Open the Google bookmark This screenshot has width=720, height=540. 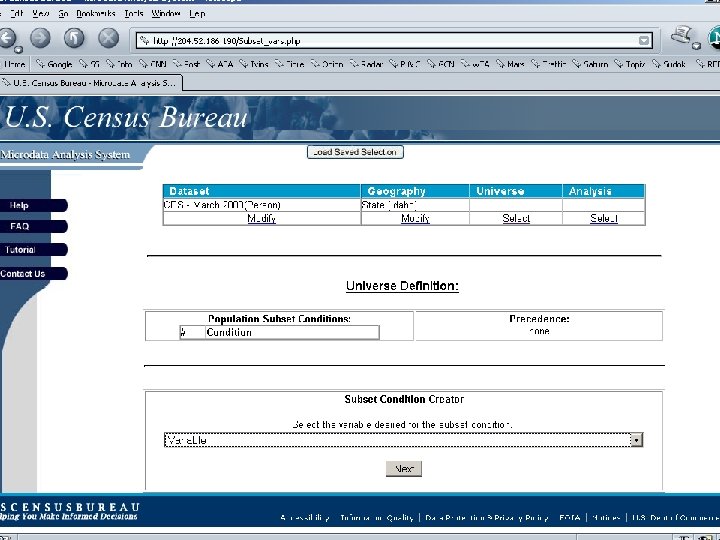coord(54,64)
